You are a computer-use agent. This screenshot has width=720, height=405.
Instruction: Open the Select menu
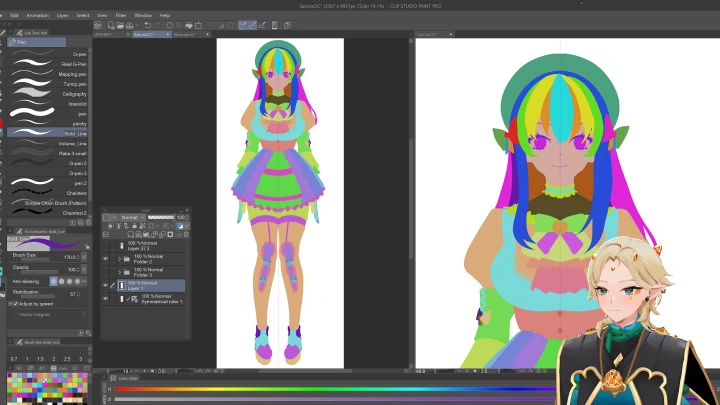point(83,15)
